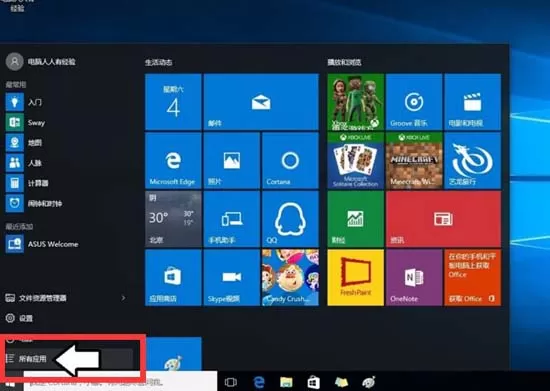Open the red News tile
The height and width of the screenshot is (391, 550).
coord(443,219)
